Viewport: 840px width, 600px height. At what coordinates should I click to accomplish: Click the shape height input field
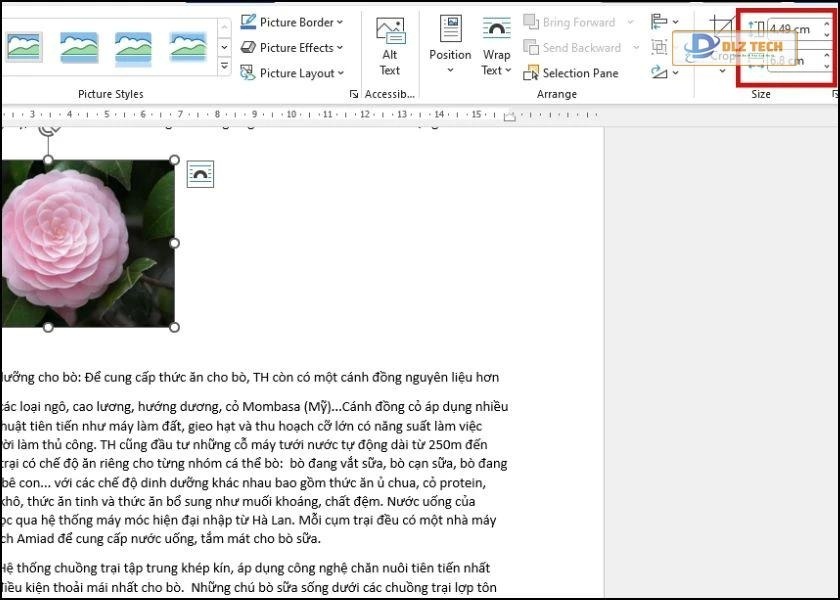792,29
